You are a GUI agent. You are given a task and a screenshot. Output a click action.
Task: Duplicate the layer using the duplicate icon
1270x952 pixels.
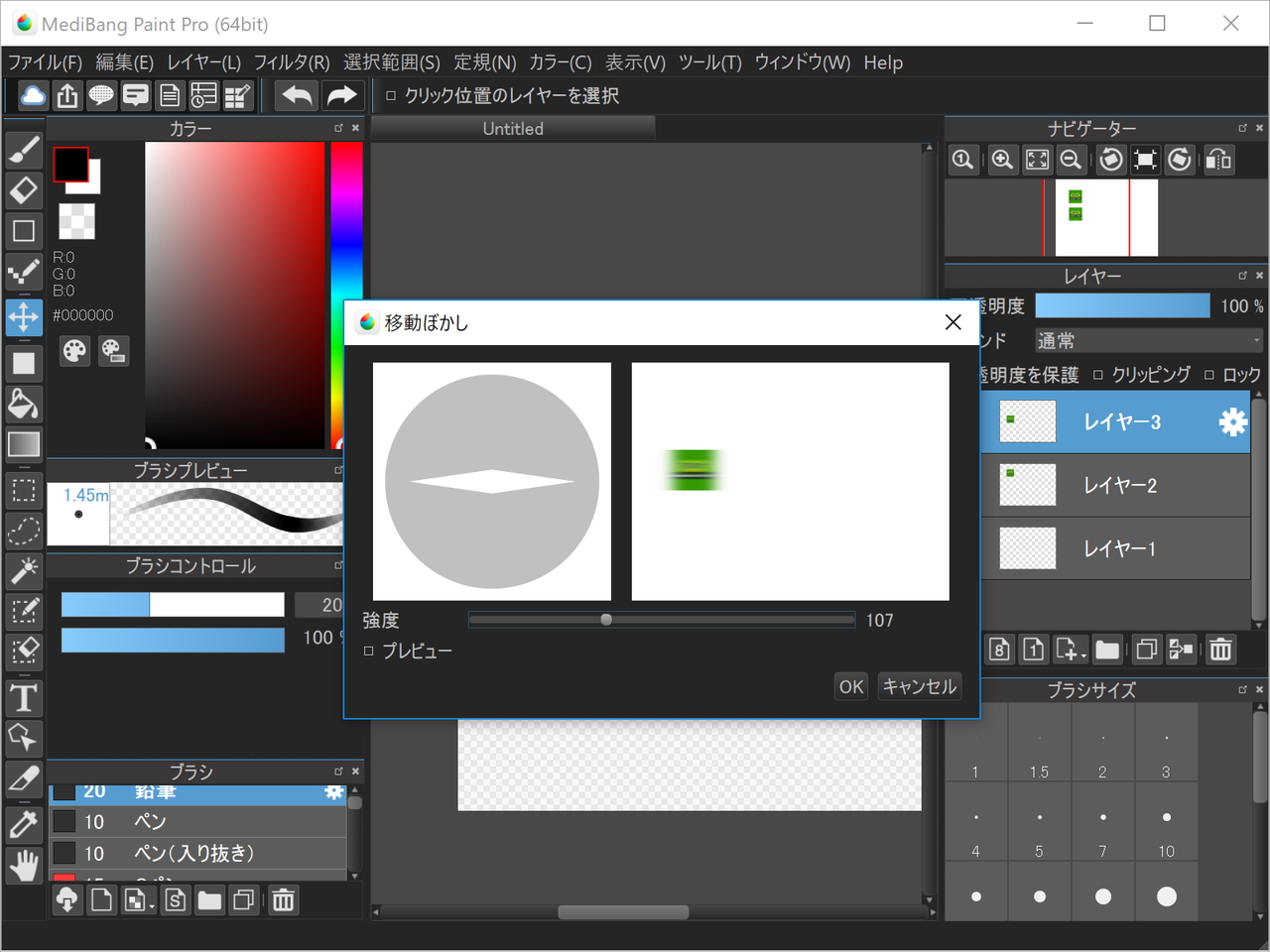[x=1146, y=650]
